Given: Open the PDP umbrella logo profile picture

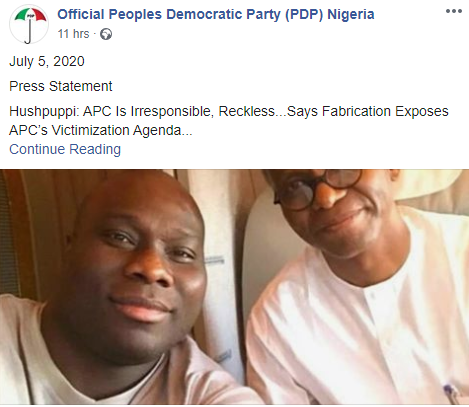Looking at the screenshot, I should [29, 24].
